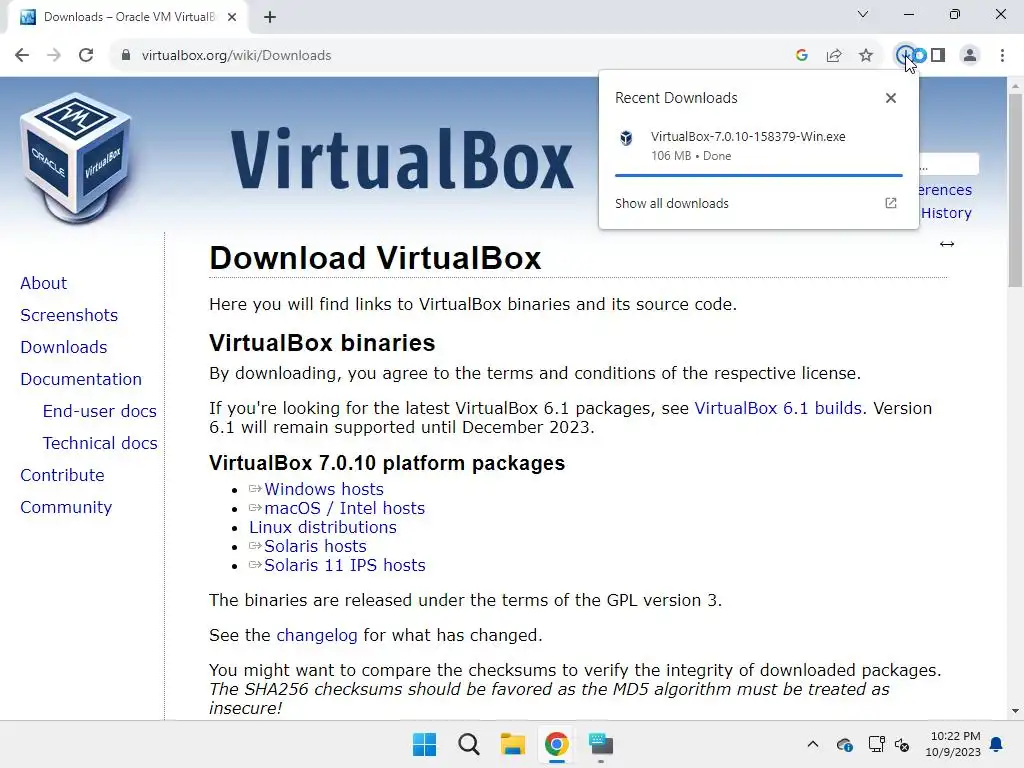Open a new browser tab
Image resolution: width=1024 pixels, height=768 pixels.
click(x=270, y=17)
